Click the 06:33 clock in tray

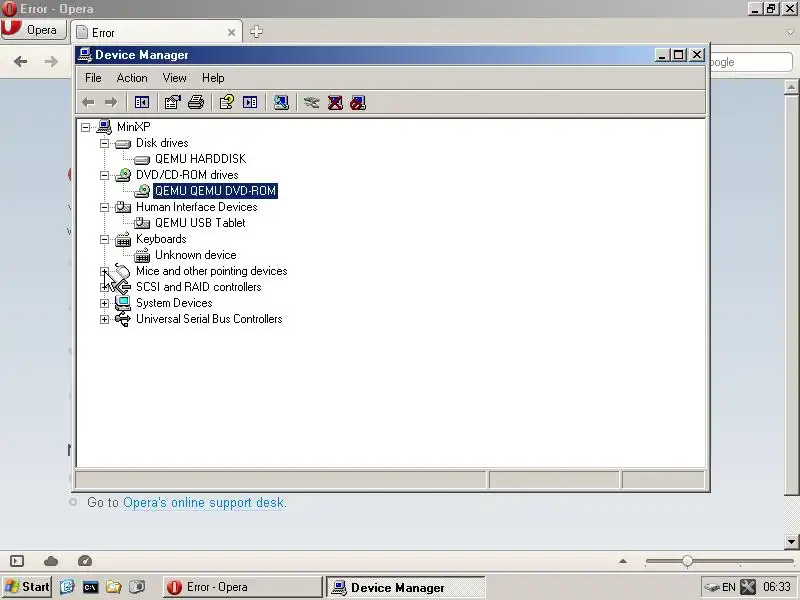(777, 587)
